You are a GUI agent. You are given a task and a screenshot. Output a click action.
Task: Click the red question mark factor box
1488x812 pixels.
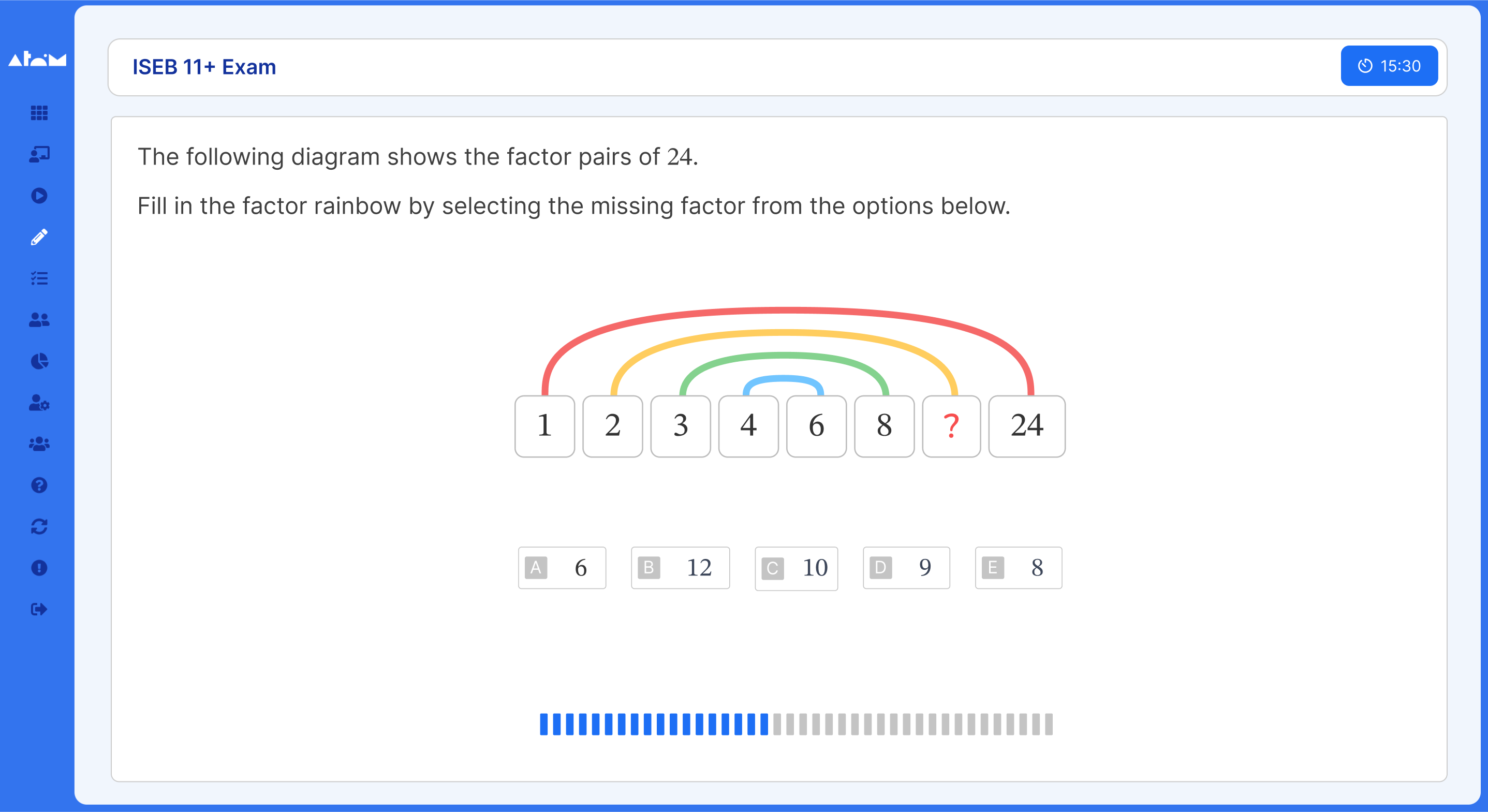coord(951,426)
